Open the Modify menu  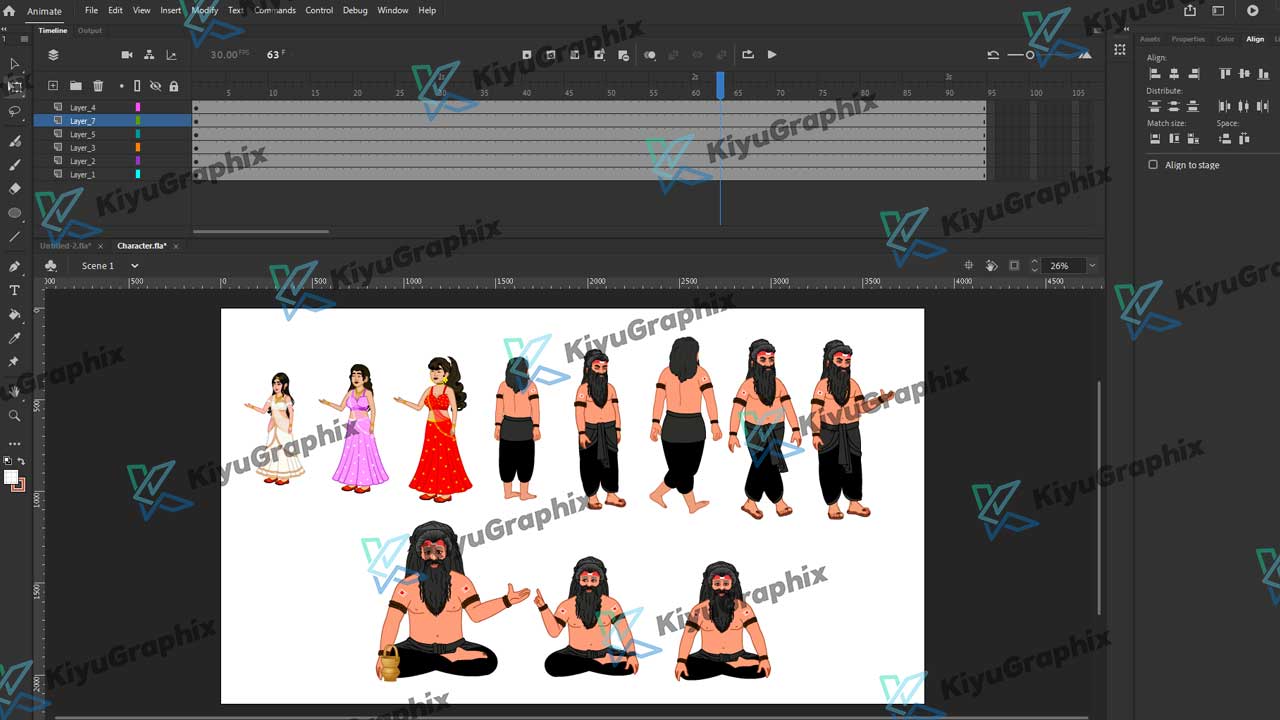point(204,10)
